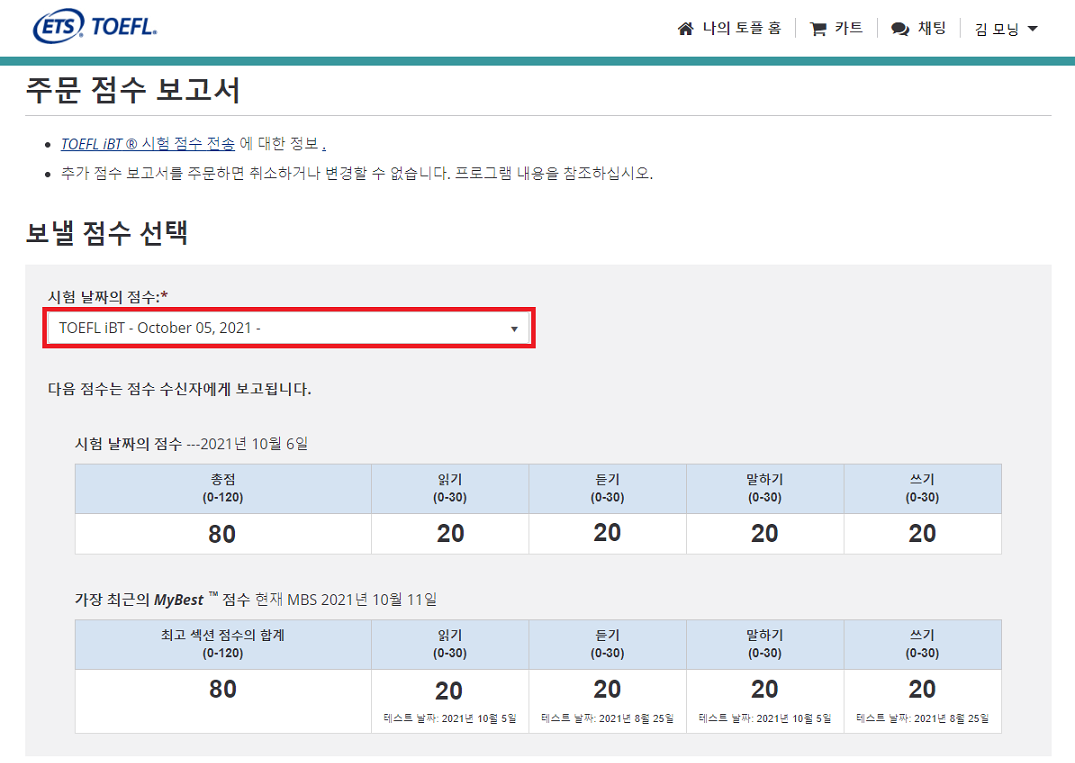Click 듣기 header in test date table
The image size is (1075, 763).
pyautogui.click(x=607, y=489)
